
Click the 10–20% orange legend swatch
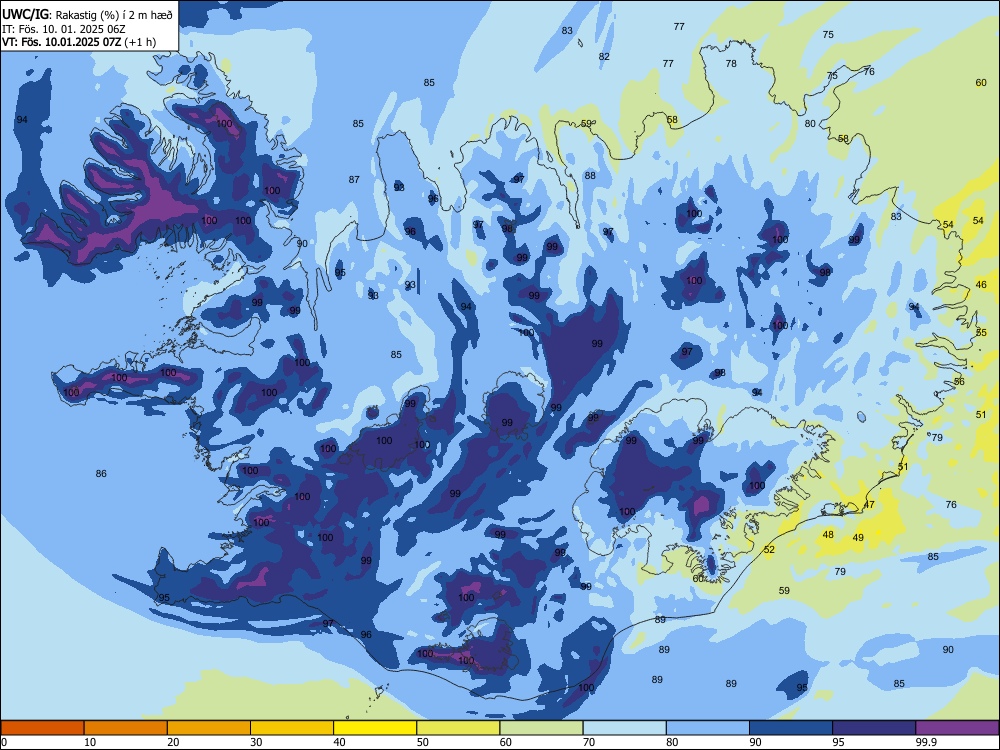[x=126, y=728]
